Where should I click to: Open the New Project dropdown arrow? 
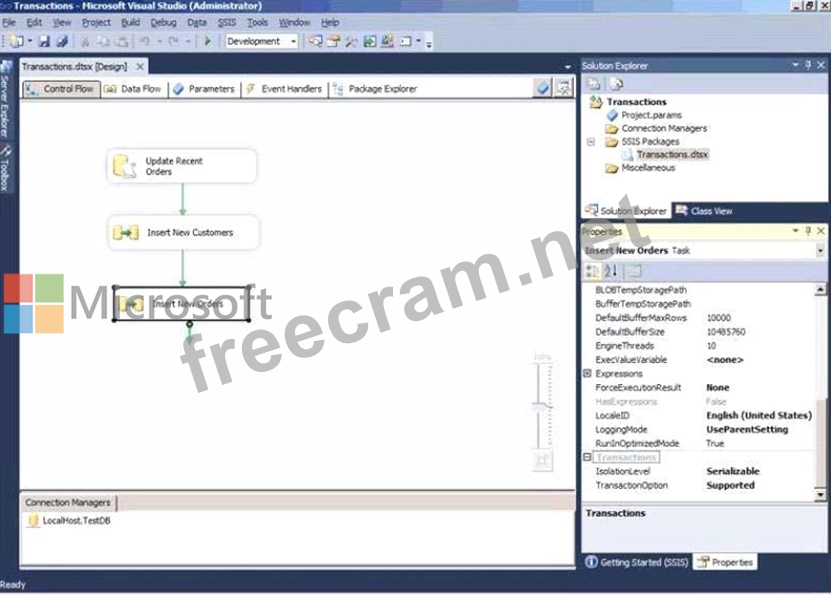[30, 41]
